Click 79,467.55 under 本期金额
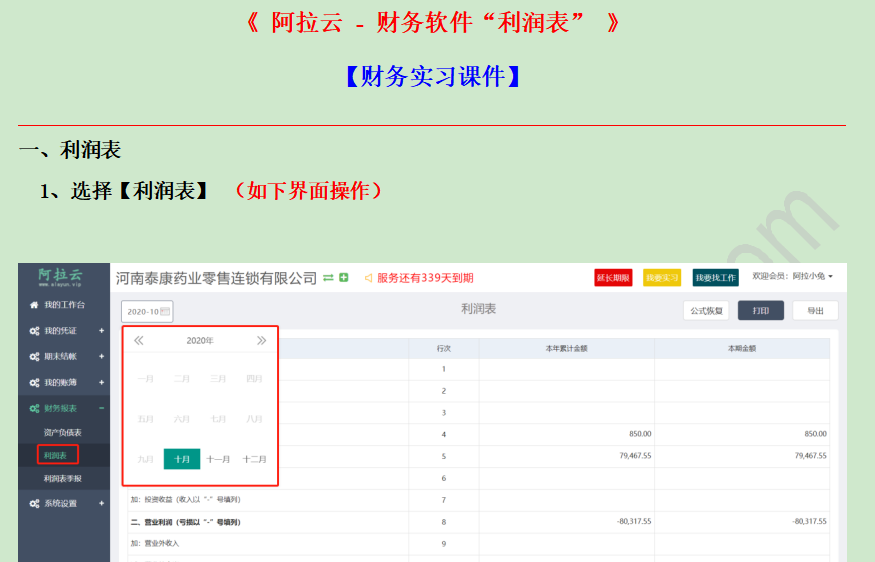Viewport: 875px width, 562px height. [x=810, y=455]
